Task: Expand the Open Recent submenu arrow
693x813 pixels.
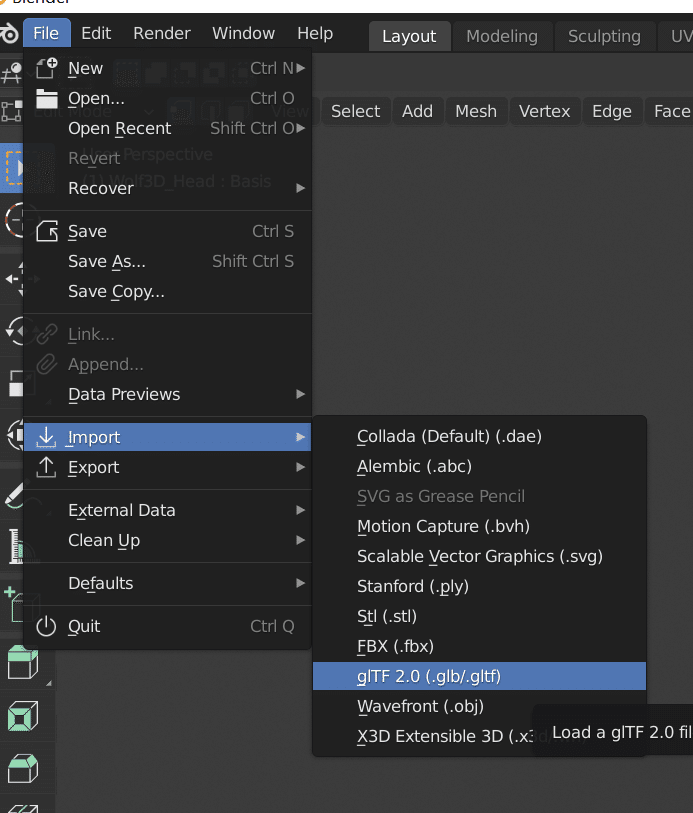Action: tap(301, 128)
